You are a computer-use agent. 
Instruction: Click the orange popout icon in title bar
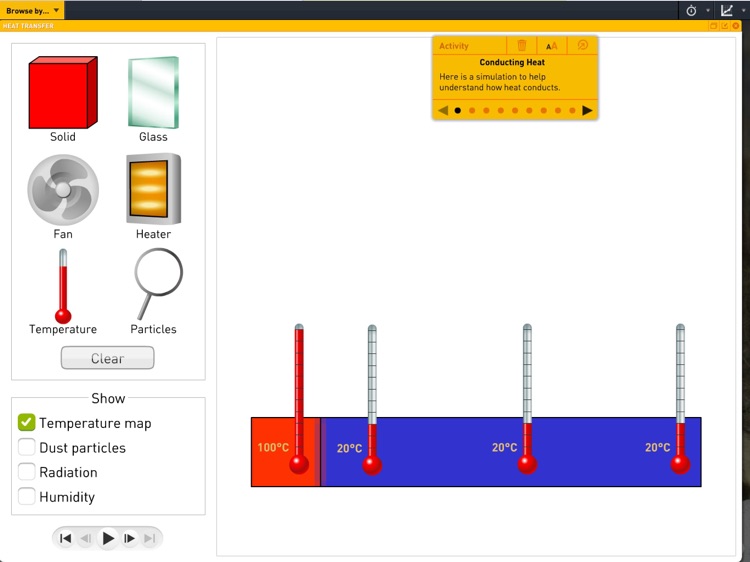(713, 26)
